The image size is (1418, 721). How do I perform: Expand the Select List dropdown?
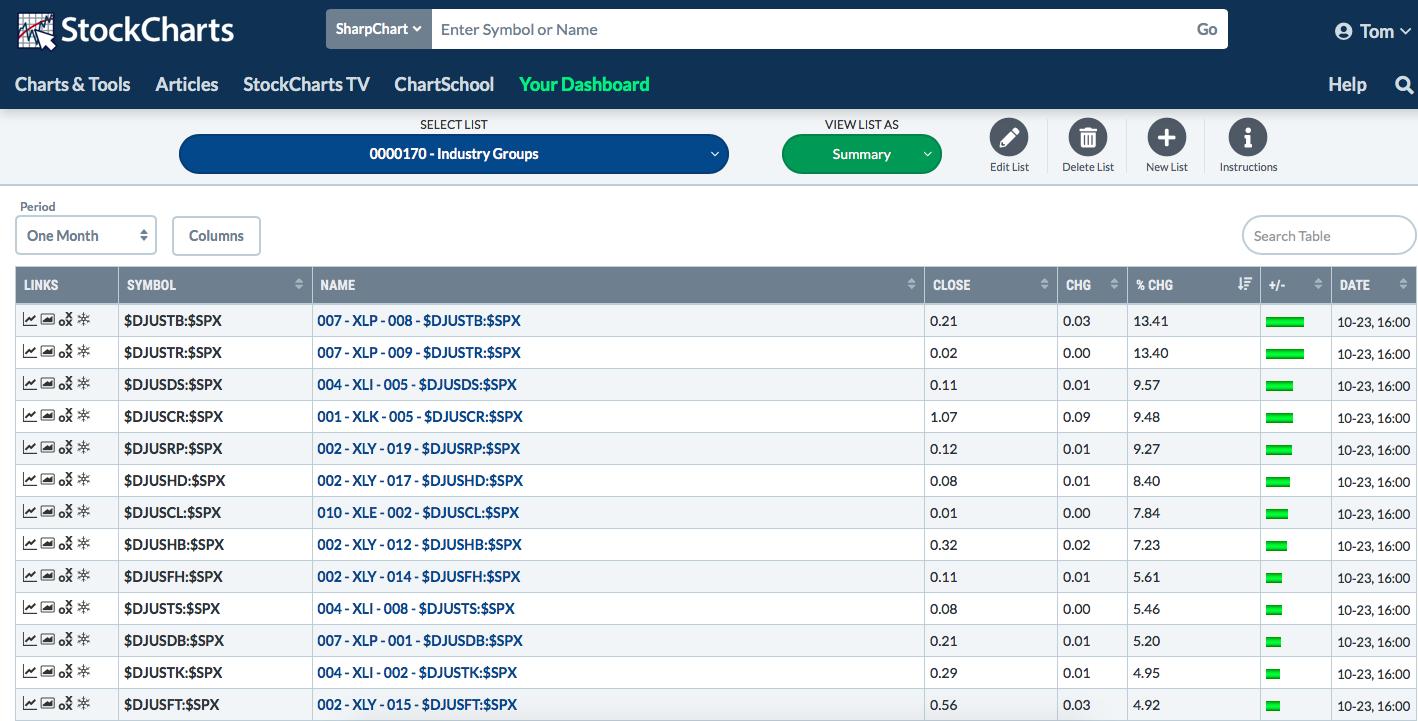coord(454,154)
